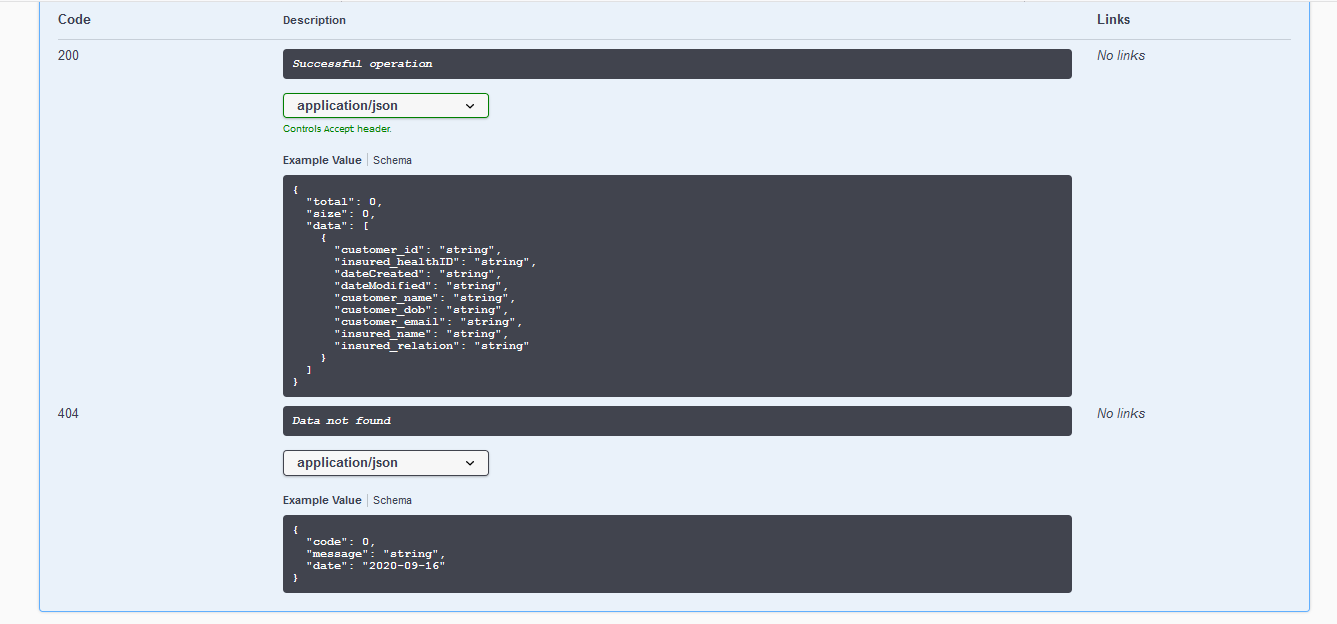Click the Links column header
Viewport: 1337px width, 624px height.
1113,20
